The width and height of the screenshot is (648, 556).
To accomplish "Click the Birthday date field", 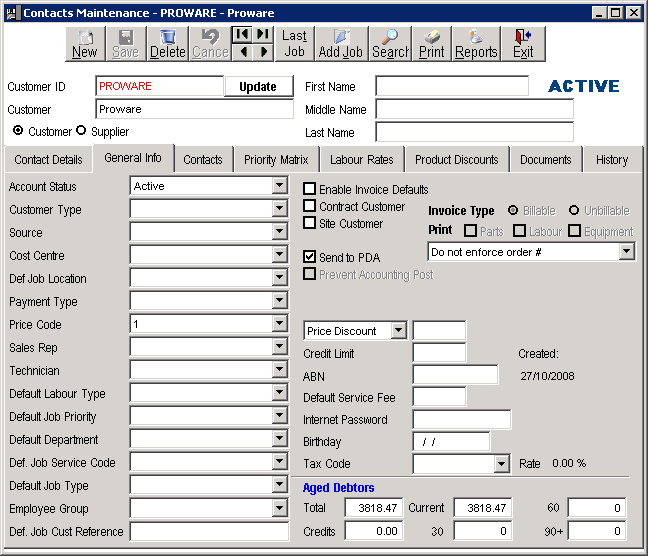I will pyautogui.click(x=452, y=441).
